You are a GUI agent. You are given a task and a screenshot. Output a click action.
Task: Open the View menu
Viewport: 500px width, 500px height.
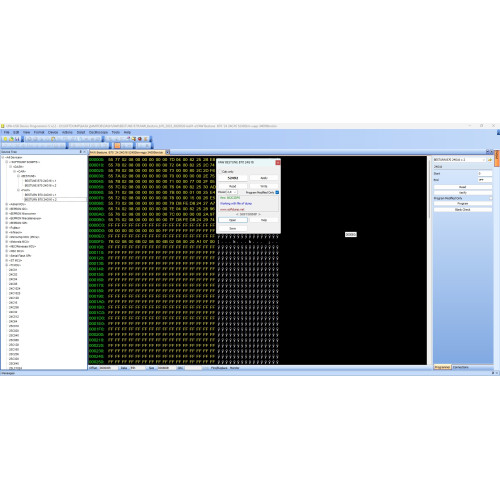26,132
